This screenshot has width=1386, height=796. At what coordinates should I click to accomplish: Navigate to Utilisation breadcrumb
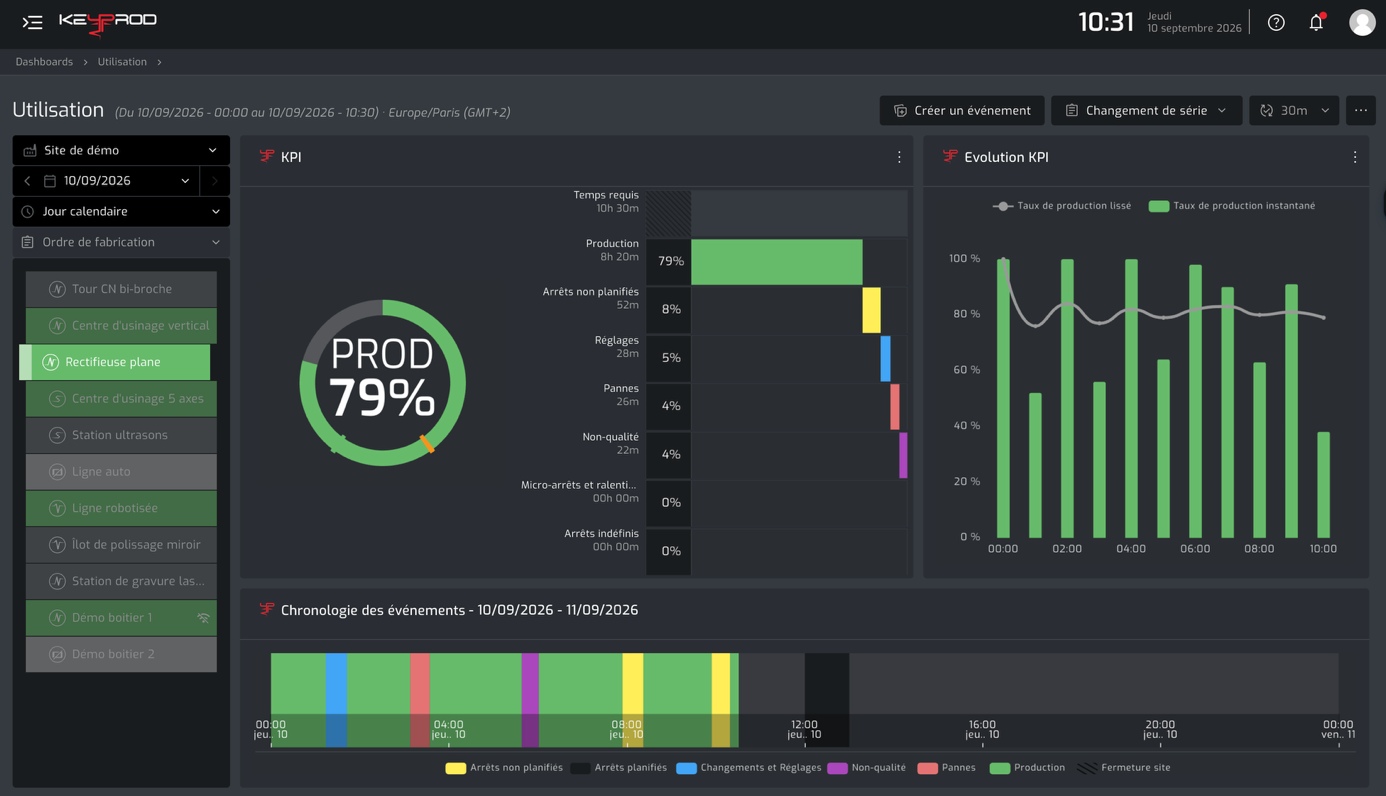[122, 62]
